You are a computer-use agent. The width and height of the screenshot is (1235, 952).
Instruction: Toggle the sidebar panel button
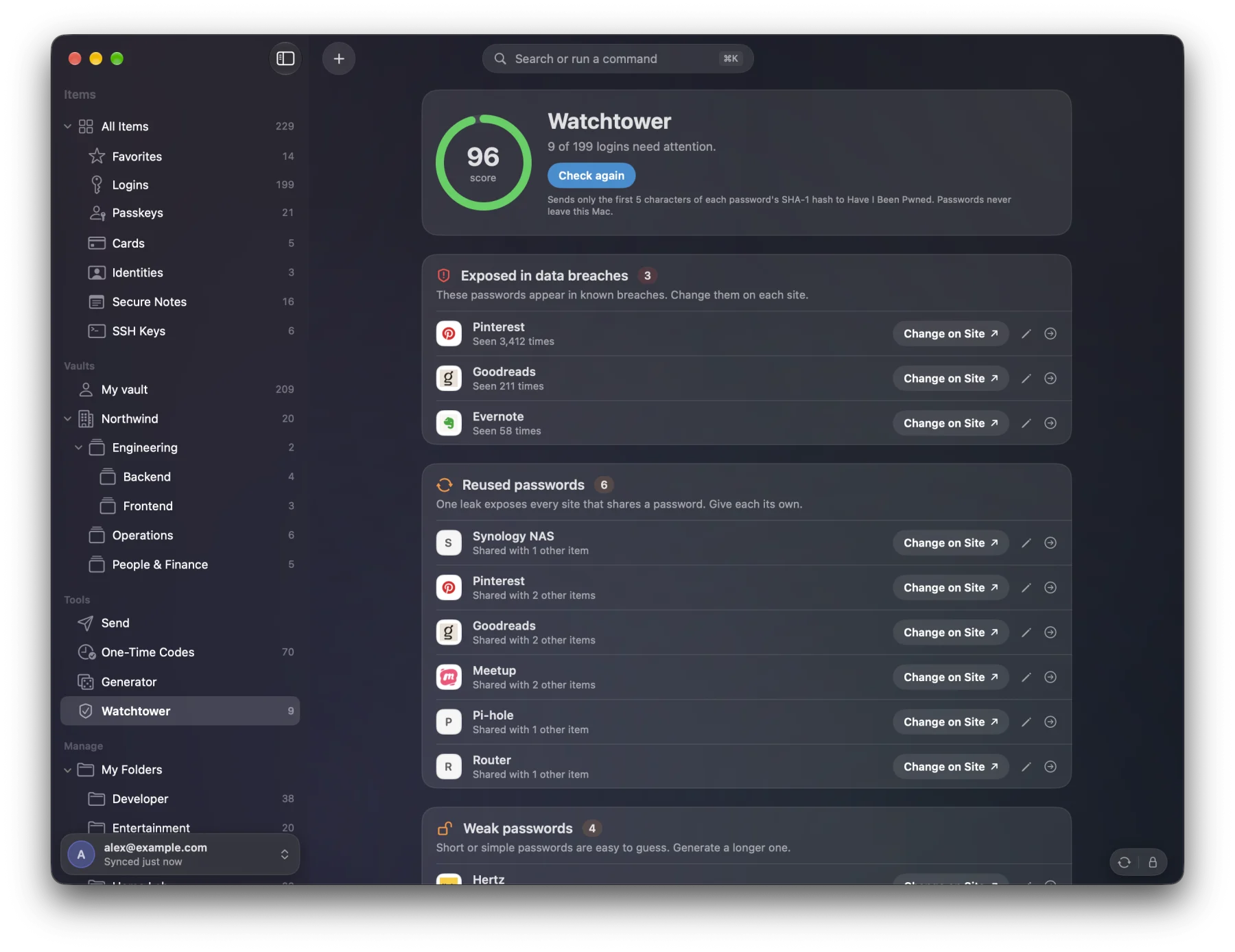pyautogui.click(x=285, y=58)
